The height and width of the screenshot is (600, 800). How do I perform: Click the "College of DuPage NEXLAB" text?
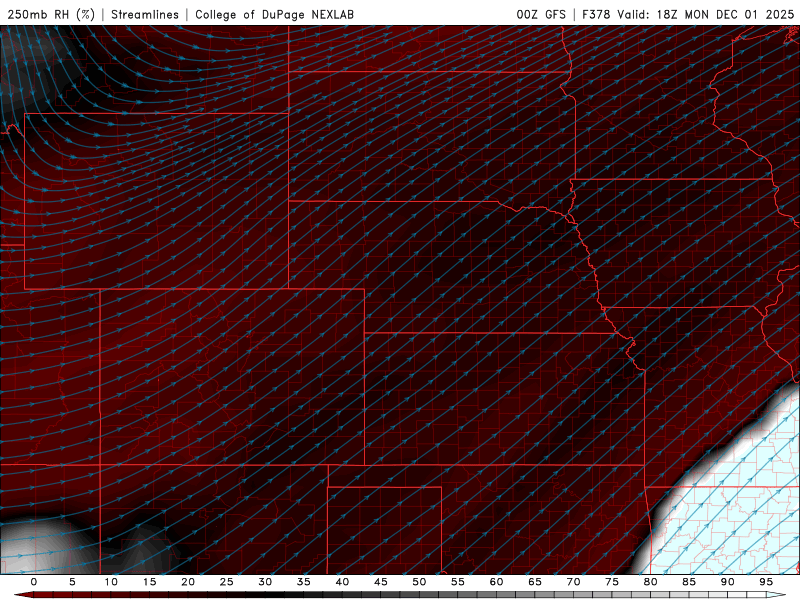(x=274, y=14)
